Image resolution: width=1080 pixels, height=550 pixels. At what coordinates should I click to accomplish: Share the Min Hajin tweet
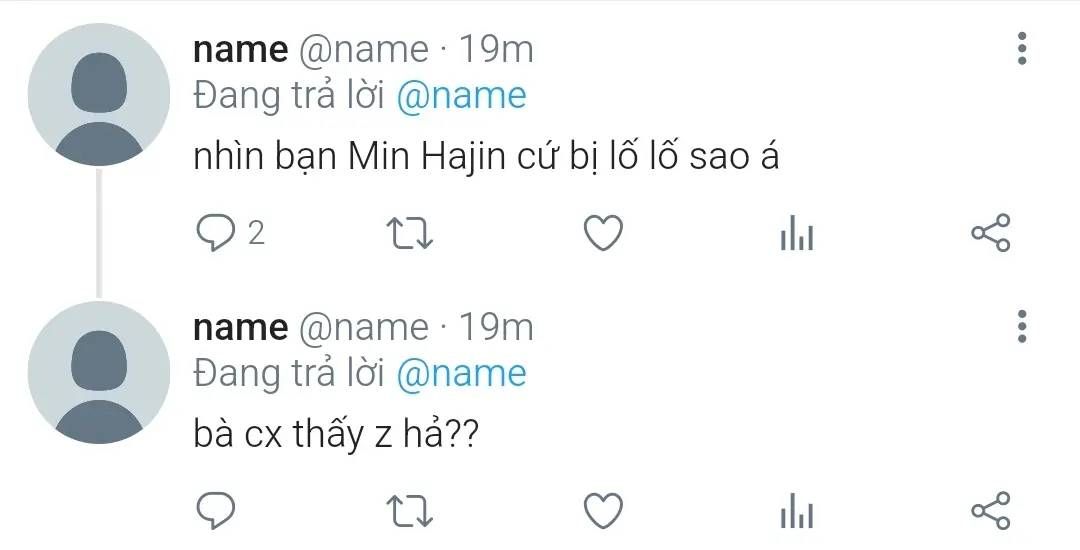991,233
